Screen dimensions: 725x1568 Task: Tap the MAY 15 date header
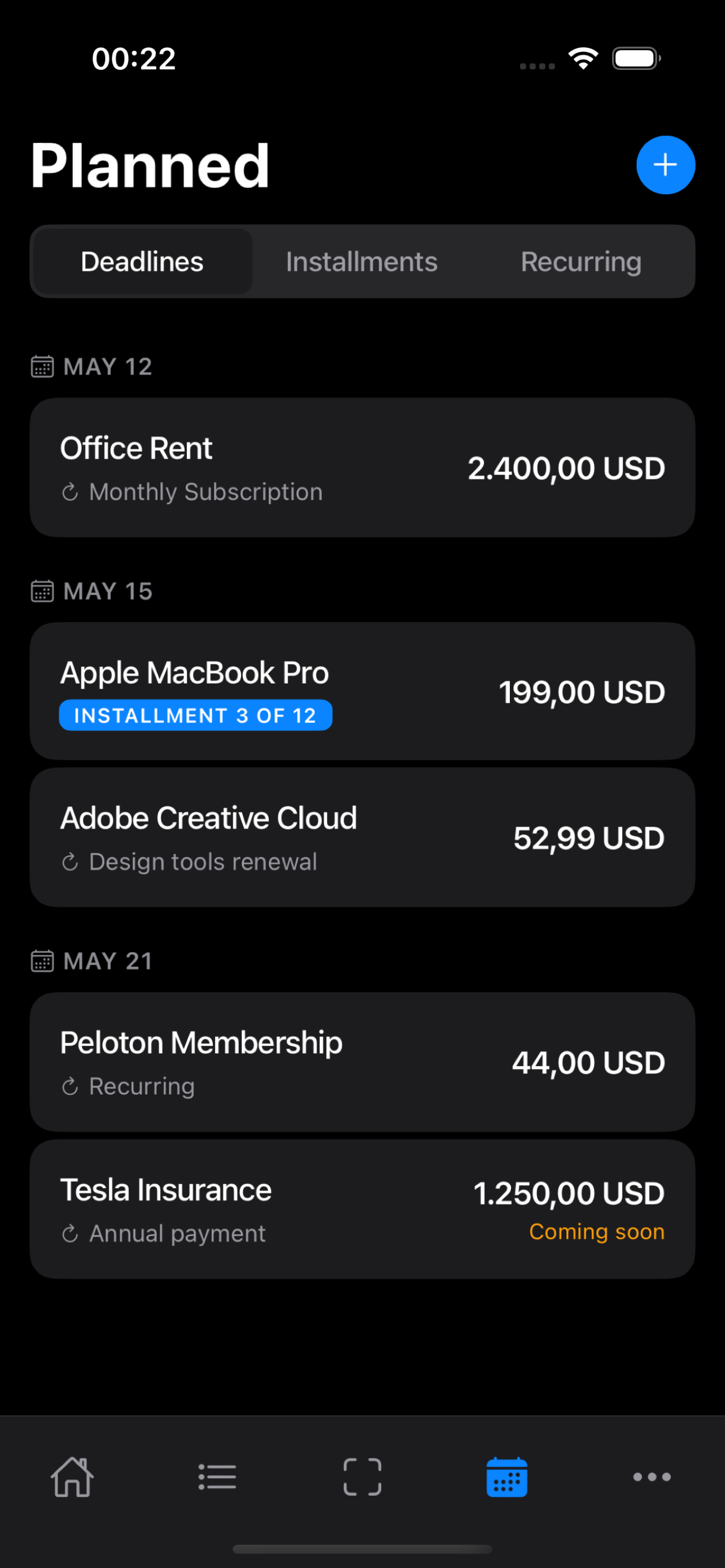click(108, 591)
